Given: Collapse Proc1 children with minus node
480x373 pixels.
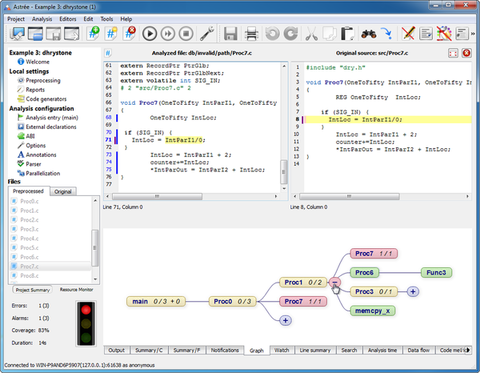Looking at the screenshot, I should pyautogui.click(x=334, y=282).
